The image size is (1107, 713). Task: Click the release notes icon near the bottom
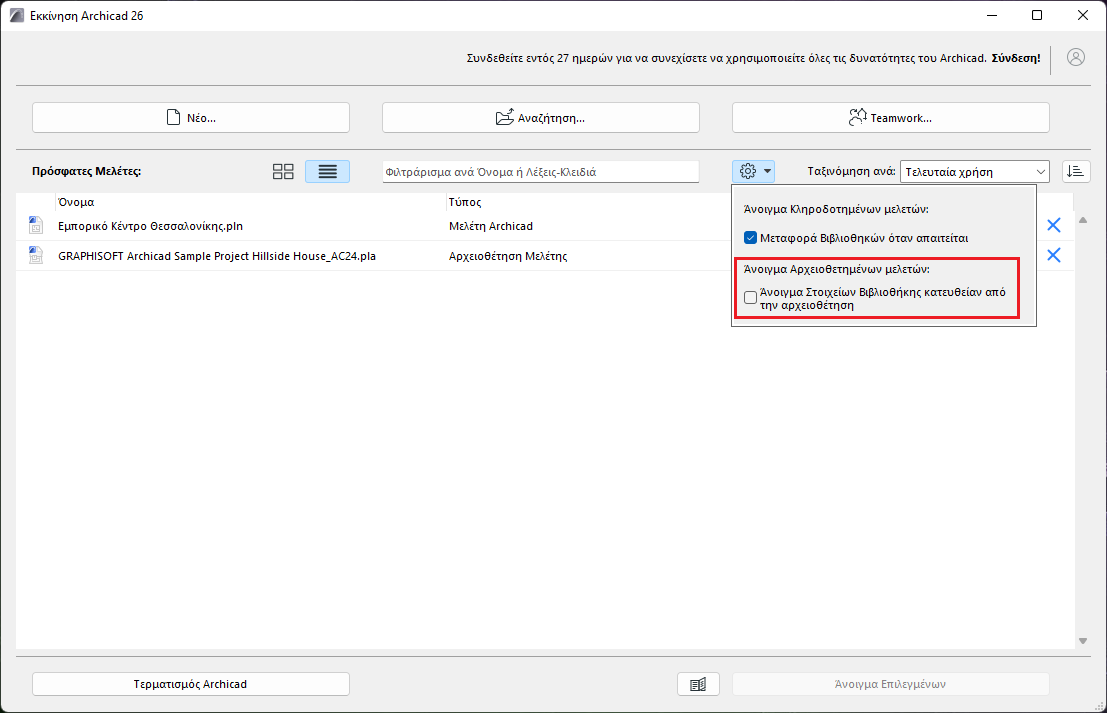point(698,683)
